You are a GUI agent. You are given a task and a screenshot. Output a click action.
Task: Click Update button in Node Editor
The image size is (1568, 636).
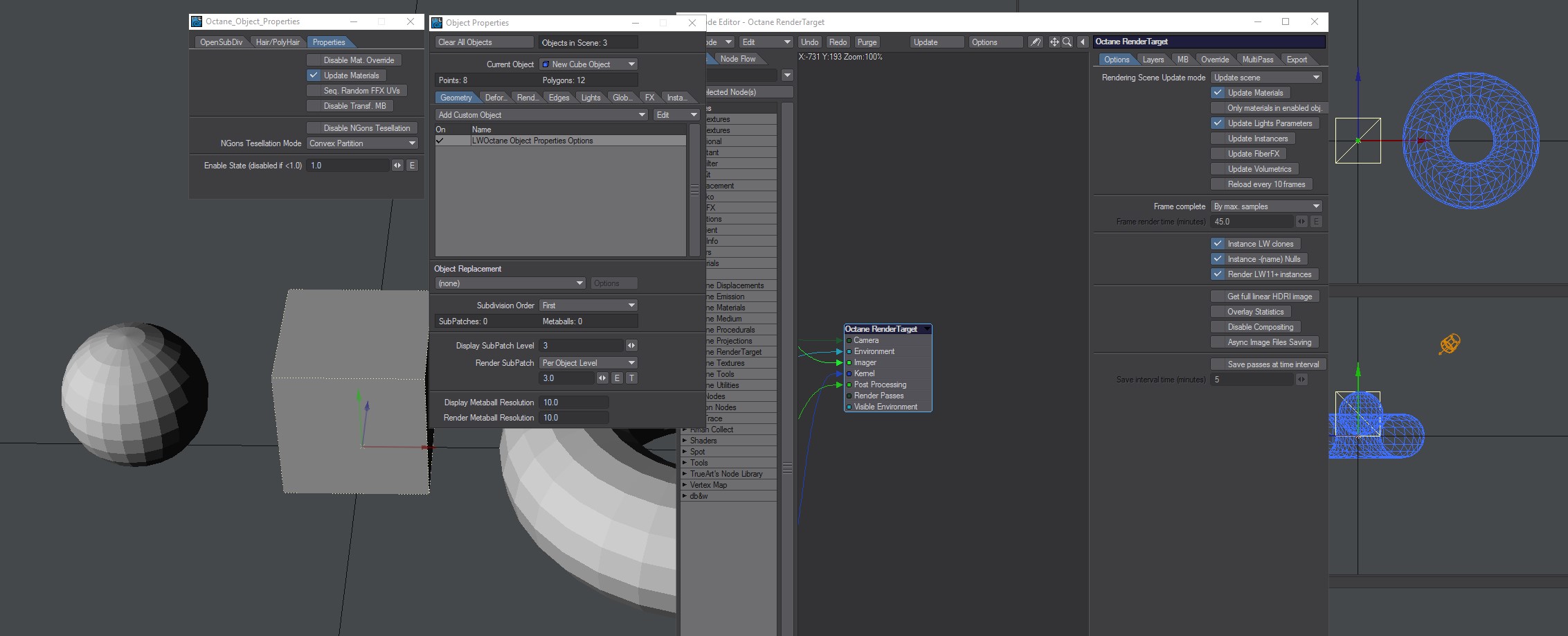tap(937, 42)
